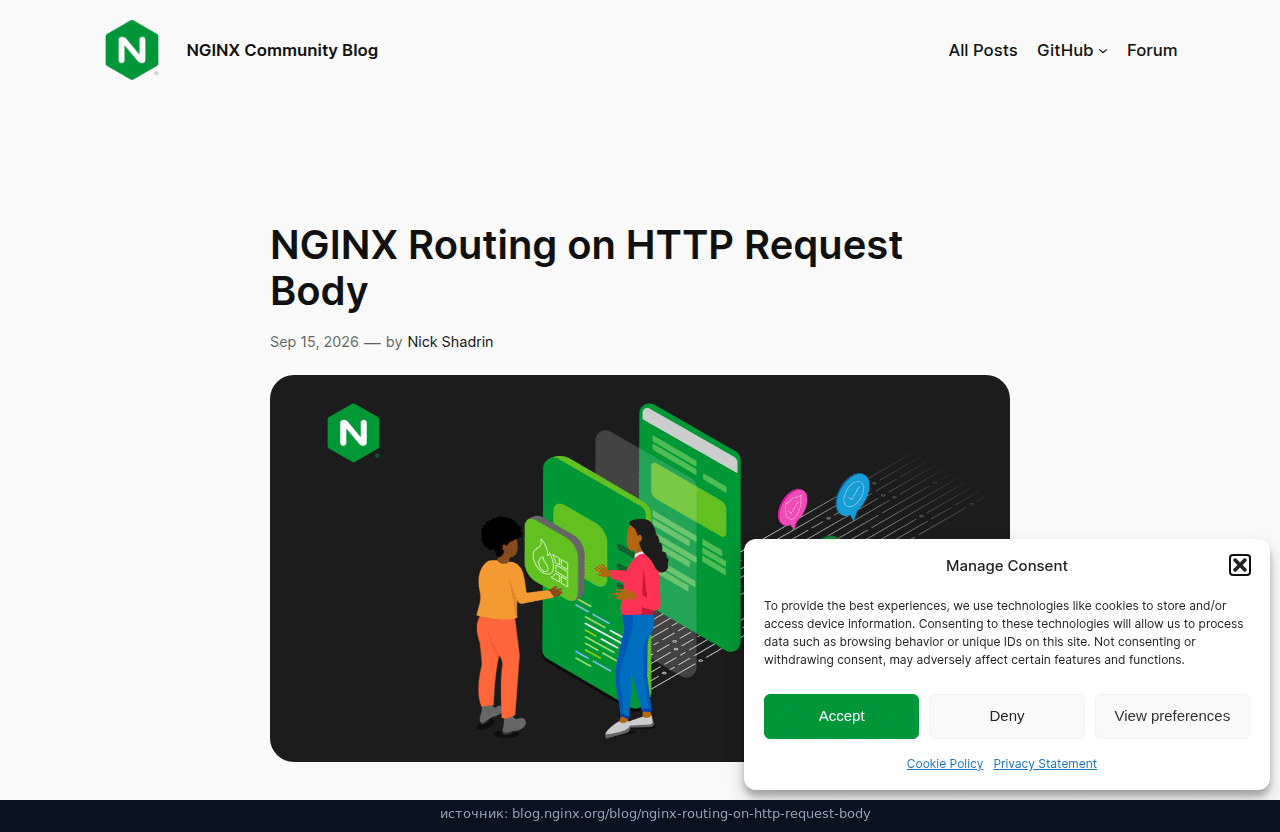Screen dimensions: 1280x832
Task: Open View preferences for cookies
Action: click(x=1172, y=716)
